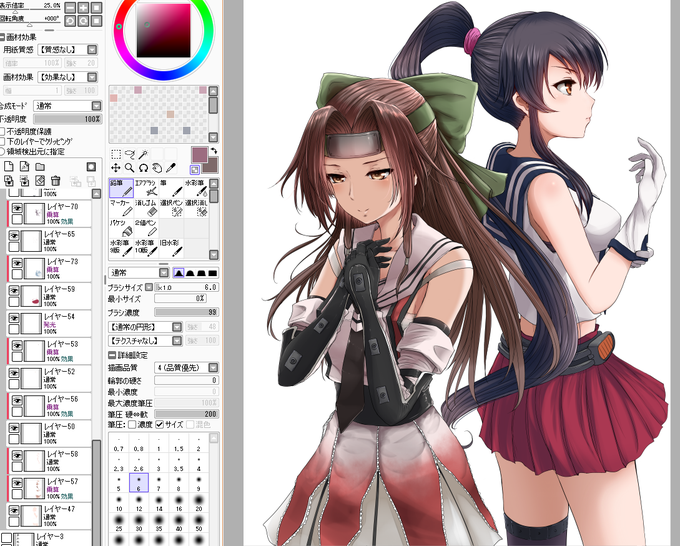680x546 pixels.
Task: Adjust the 不透明度 opacity slider
Action: 68,119
